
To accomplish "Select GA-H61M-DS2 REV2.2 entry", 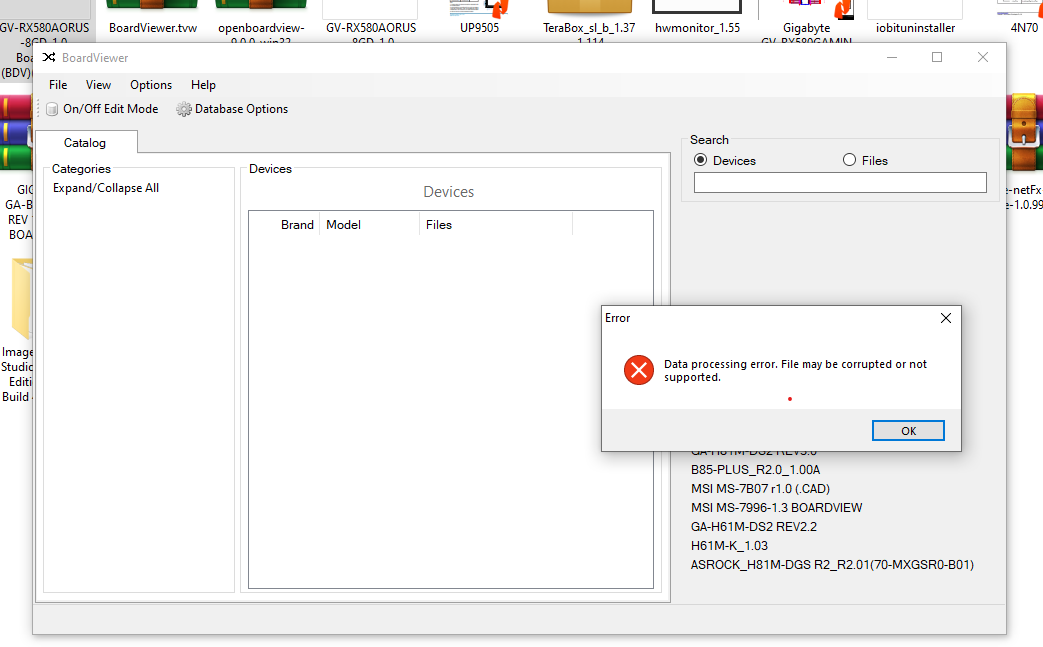I will click(x=754, y=527).
